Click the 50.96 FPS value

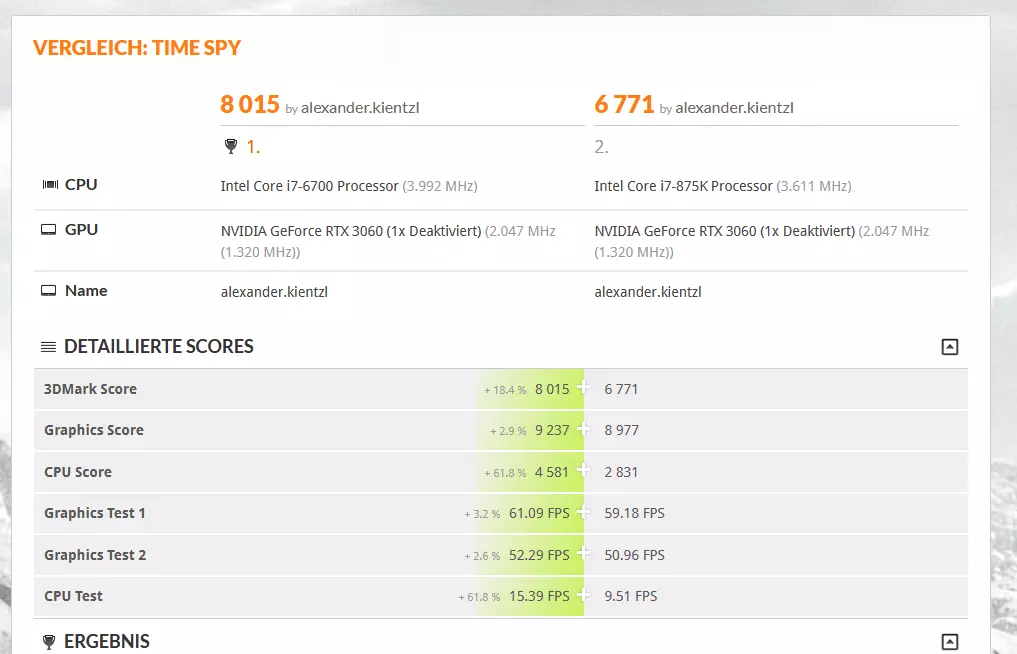coord(634,555)
